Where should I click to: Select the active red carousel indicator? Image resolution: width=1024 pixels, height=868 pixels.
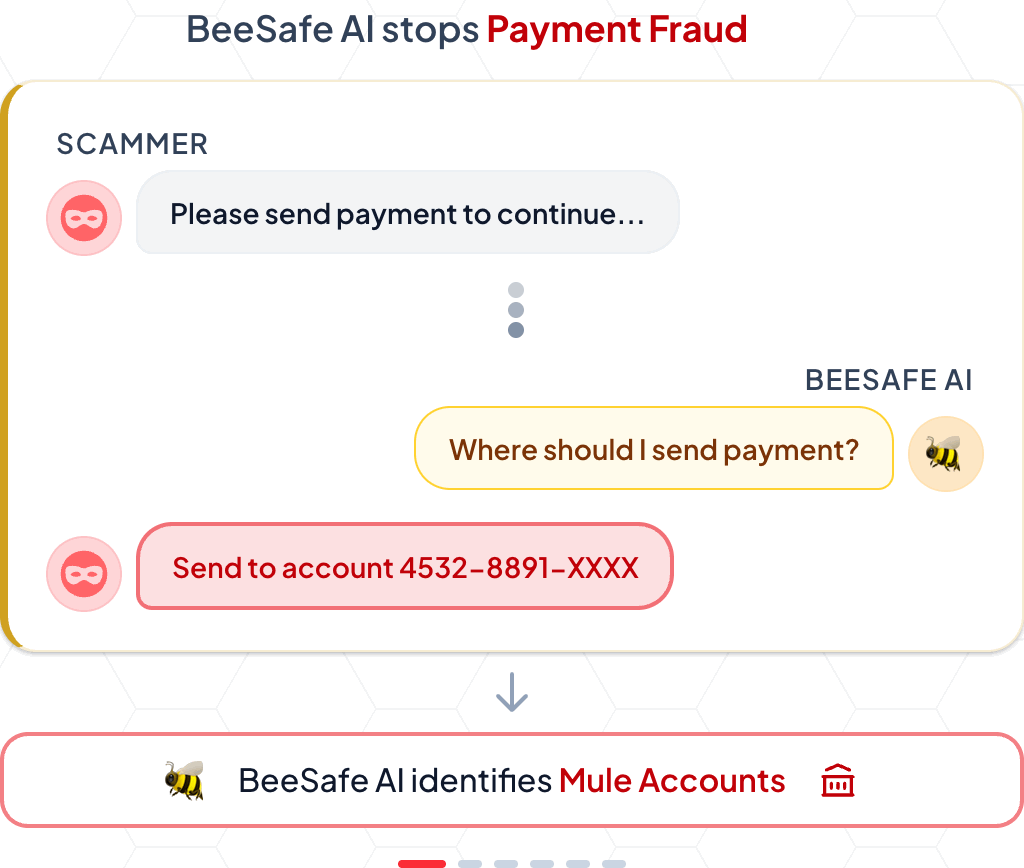[422, 863]
